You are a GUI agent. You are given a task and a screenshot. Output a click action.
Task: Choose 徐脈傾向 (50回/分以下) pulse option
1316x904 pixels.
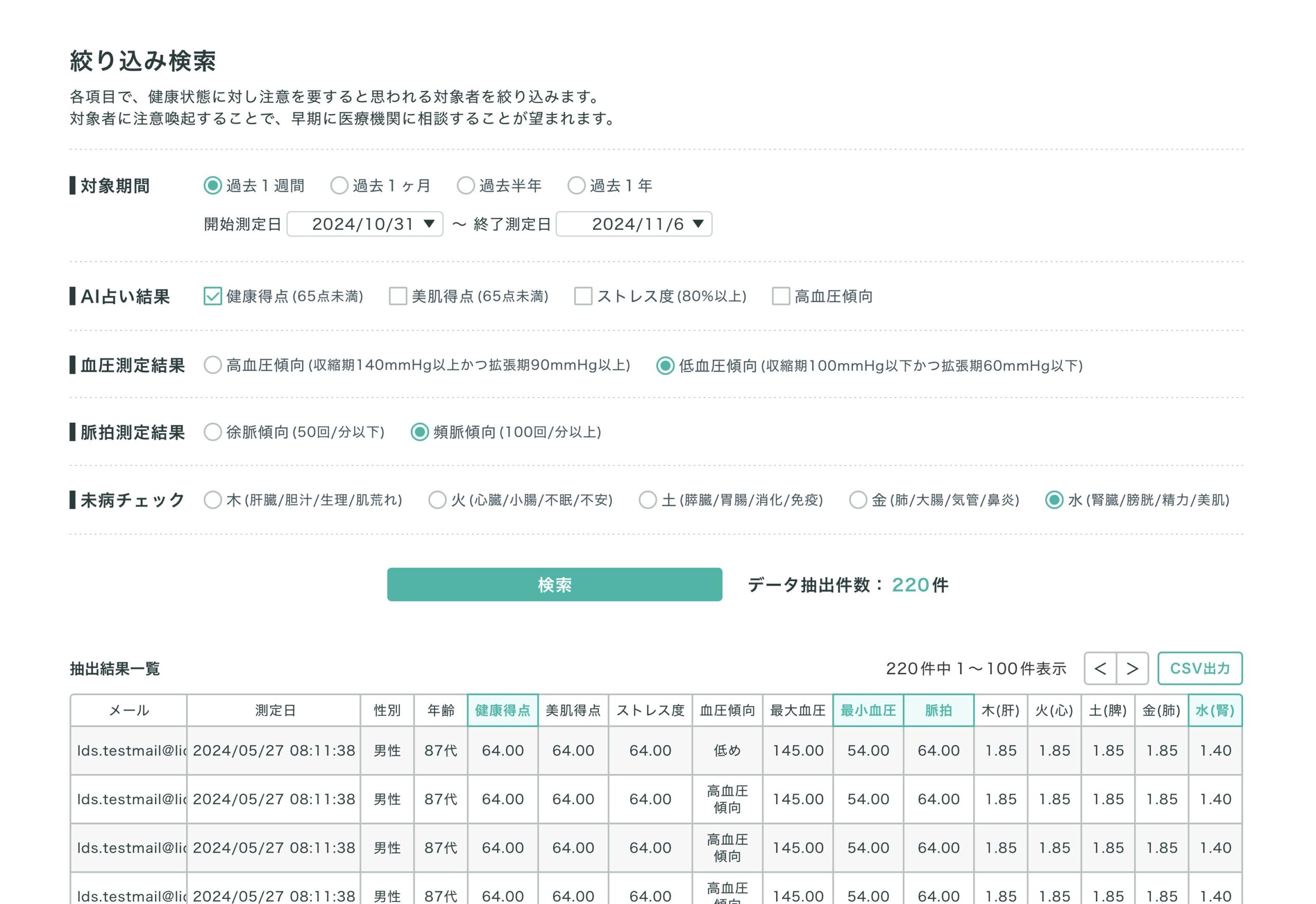212,432
